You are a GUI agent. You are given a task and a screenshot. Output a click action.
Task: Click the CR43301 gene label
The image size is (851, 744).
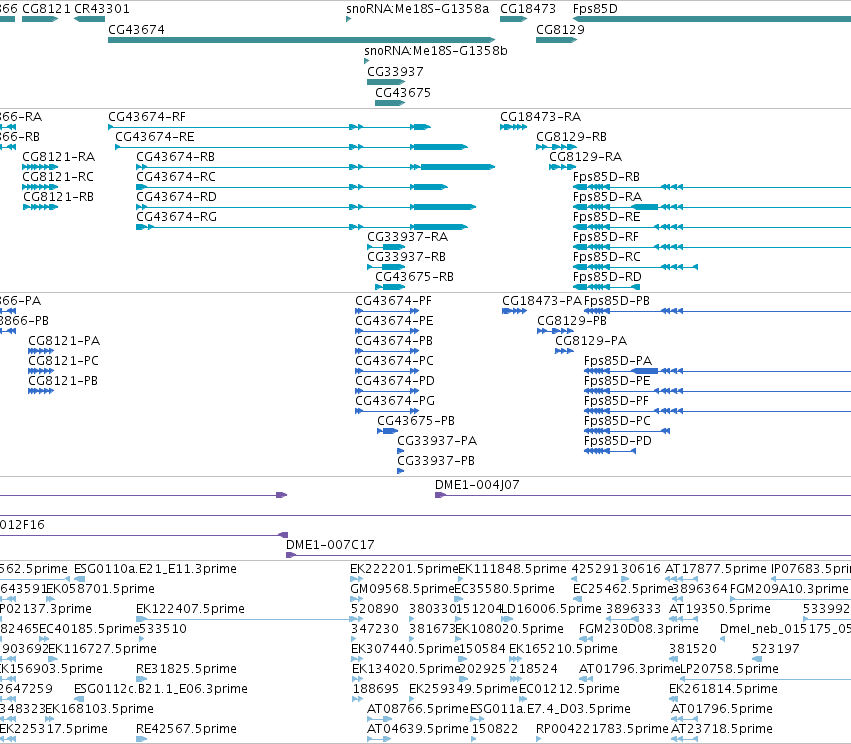pos(101,9)
